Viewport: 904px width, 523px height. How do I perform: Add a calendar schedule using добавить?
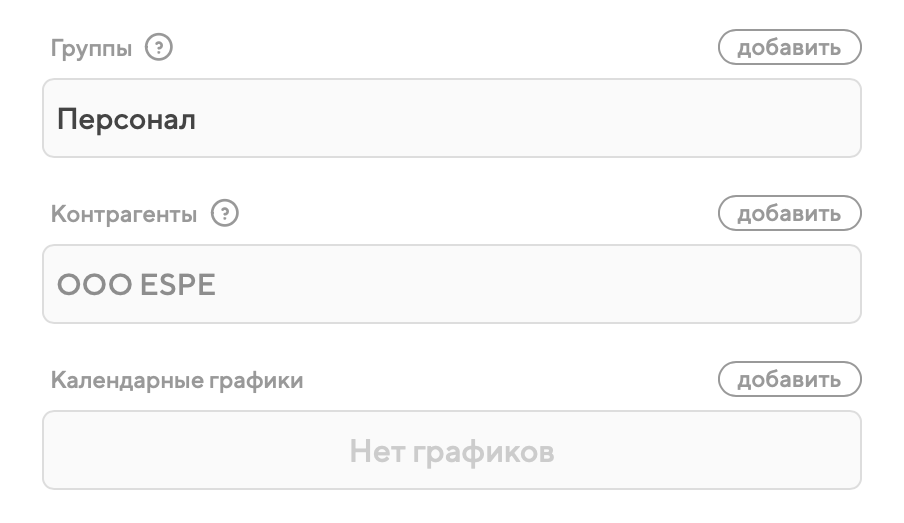tap(789, 379)
